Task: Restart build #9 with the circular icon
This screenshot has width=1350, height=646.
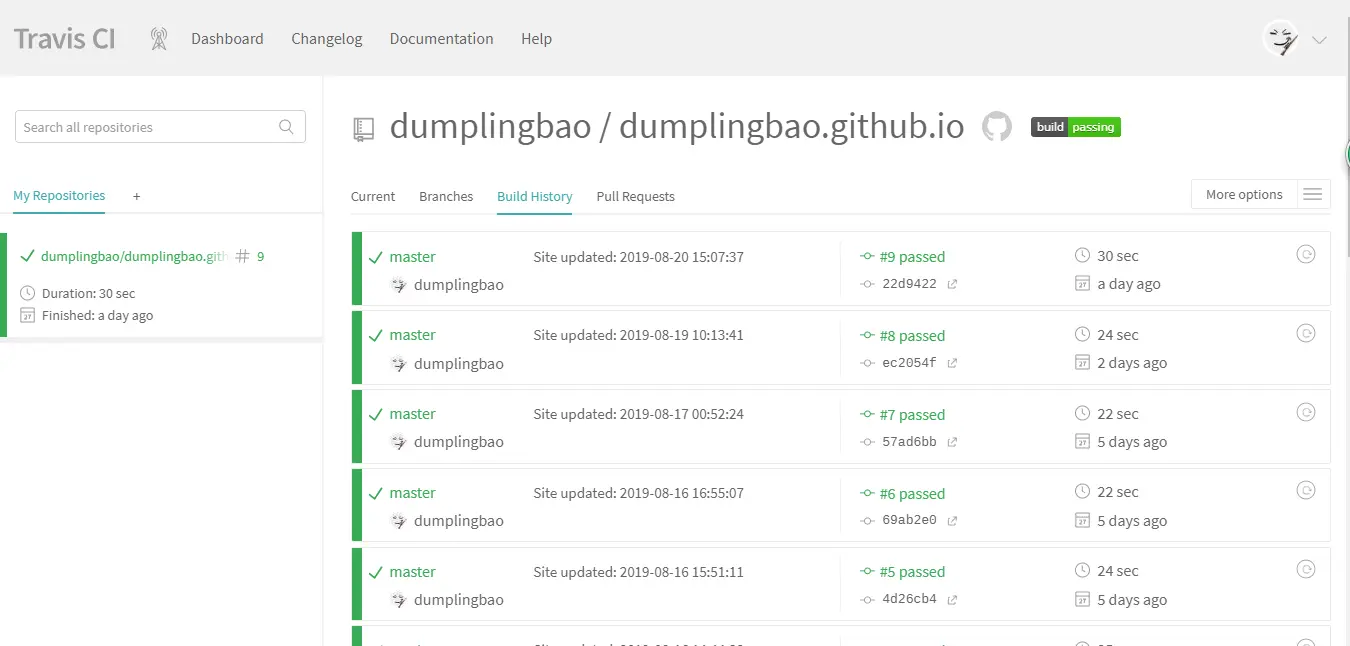Action: click(1305, 254)
